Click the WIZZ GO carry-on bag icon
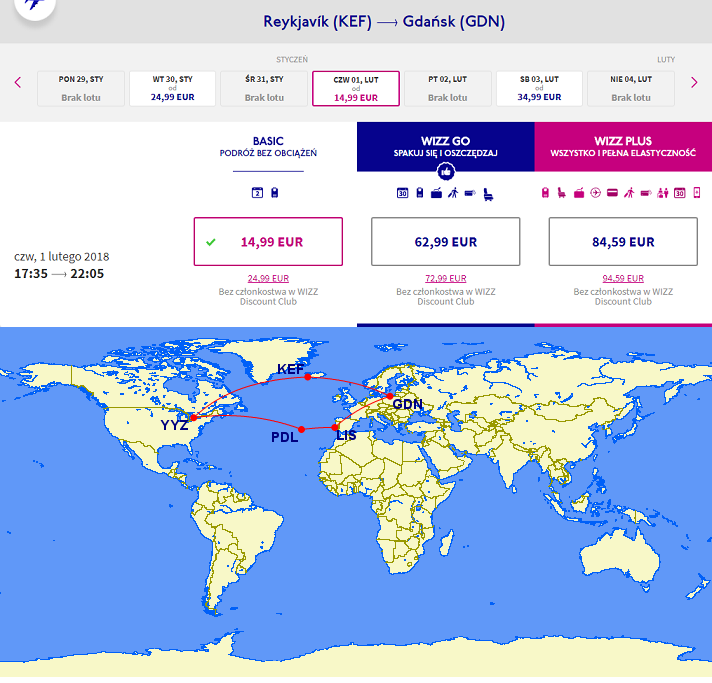Viewport: 712px width, 683px height. point(420,193)
